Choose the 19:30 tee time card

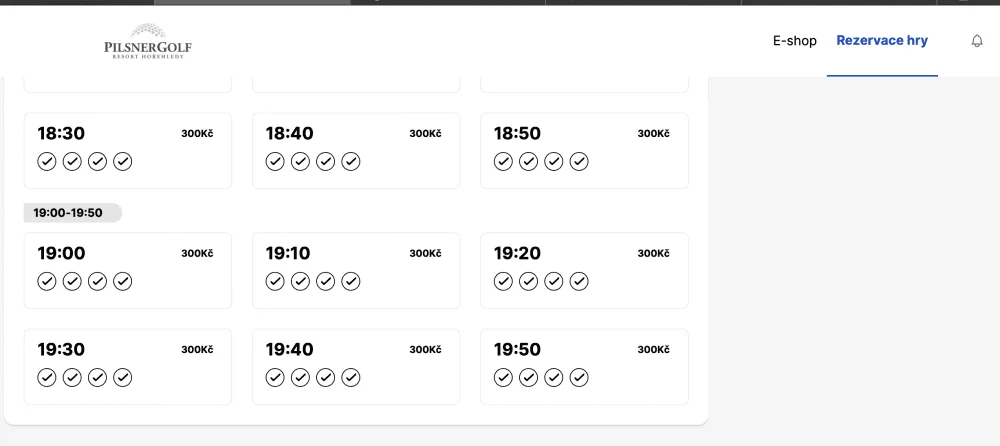point(128,367)
